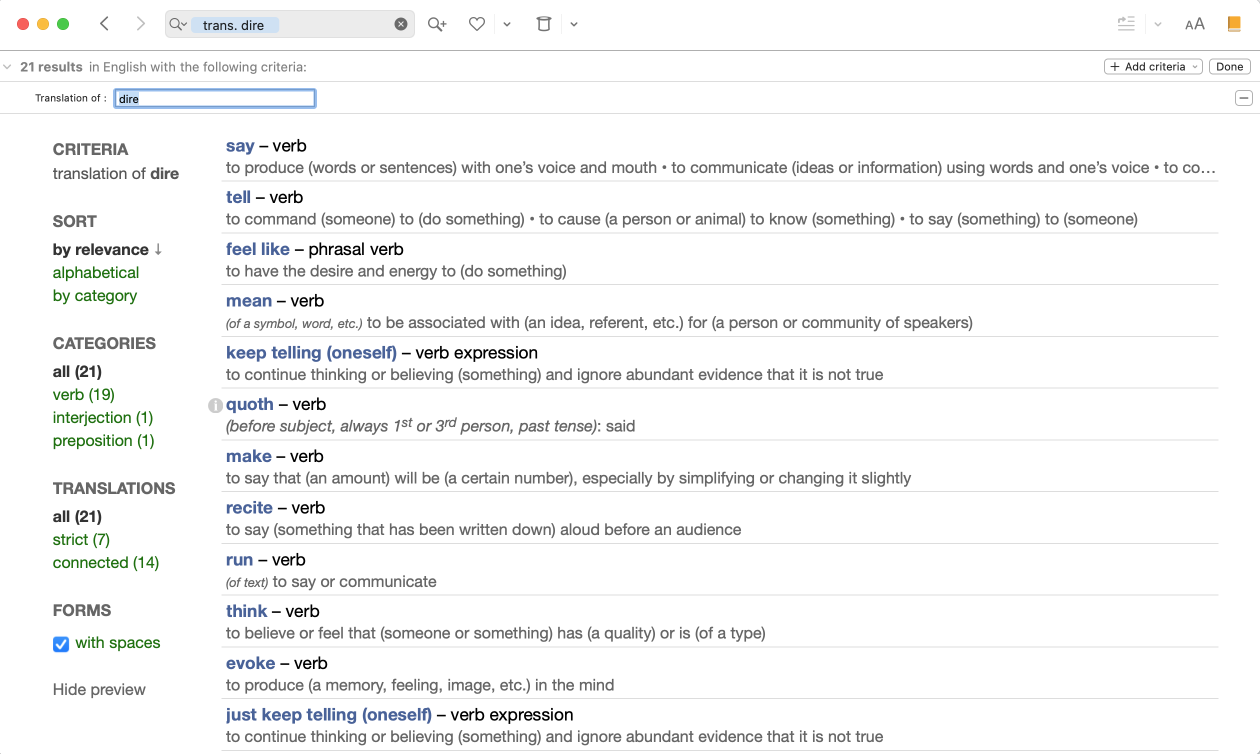Remove the criterion with the minus button
The image size is (1260, 754).
click(1243, 98)
